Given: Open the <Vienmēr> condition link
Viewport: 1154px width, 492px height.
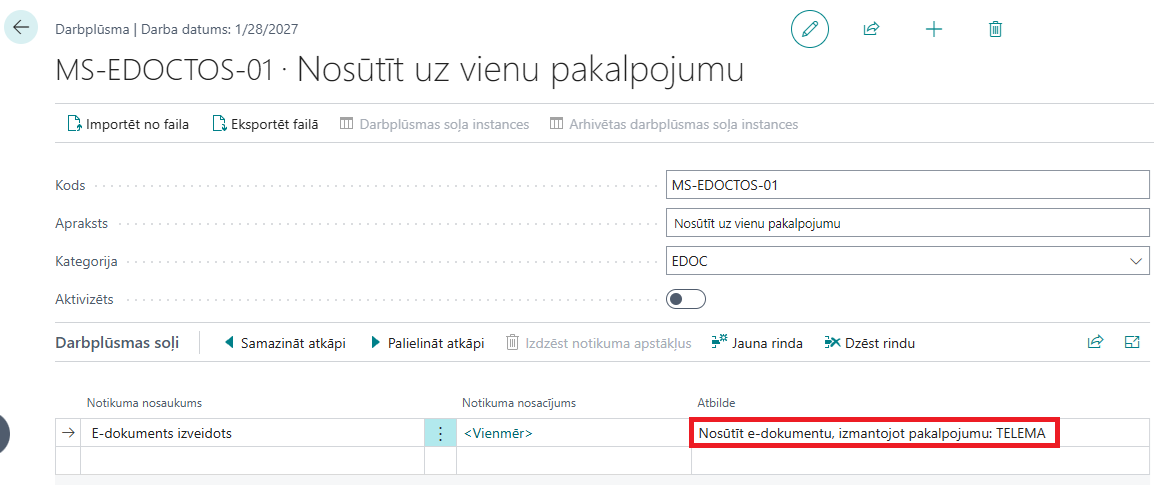Looking at the screenshot, I should pos(497,433).
